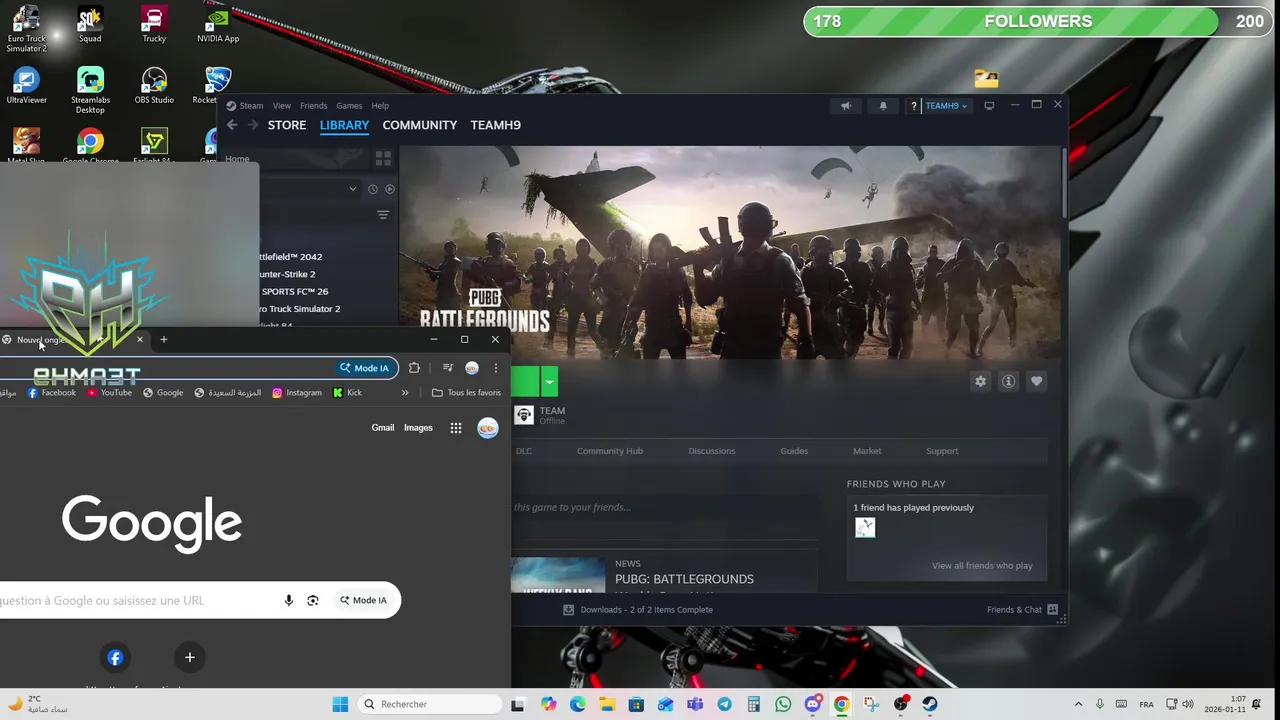Open Images link on Google page
The image size is (1280, 720).
pos(418,428)
